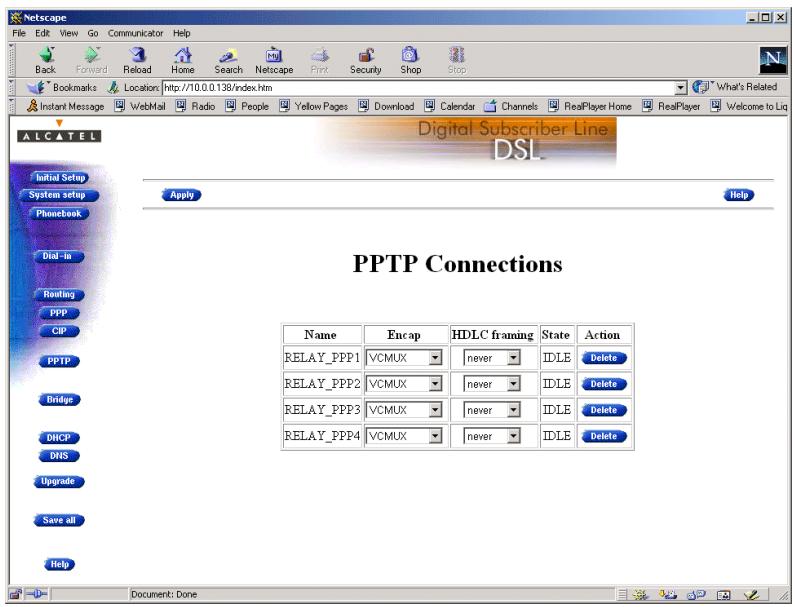Open the Instant Message shortcut
The height and width of the screenshot is (607, 795).
(x=65, y=106)
